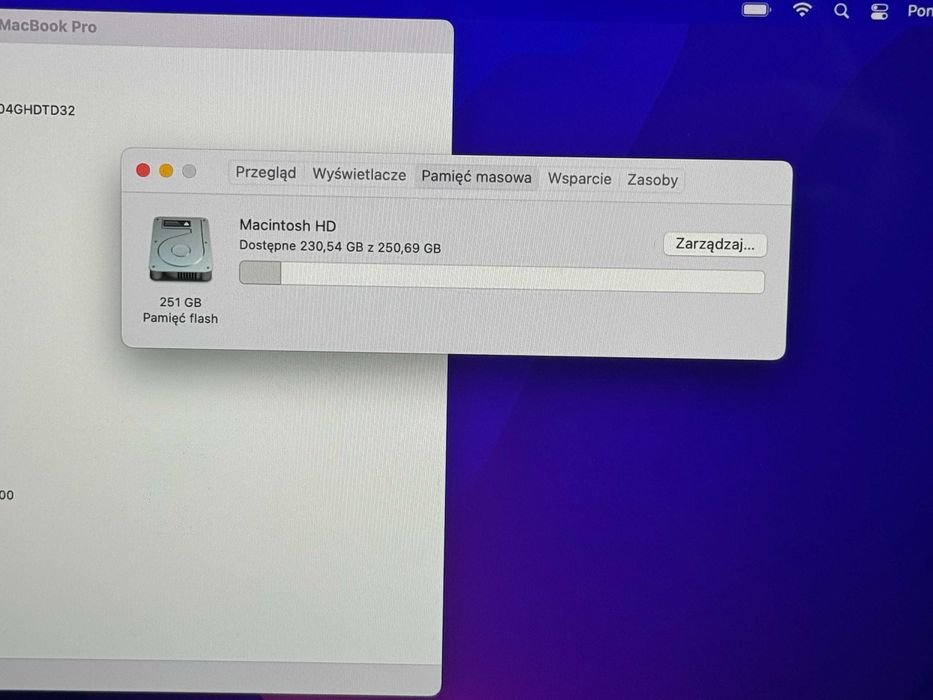
Task: Click the '251 GB' capacity label
Action: [180, 302]
